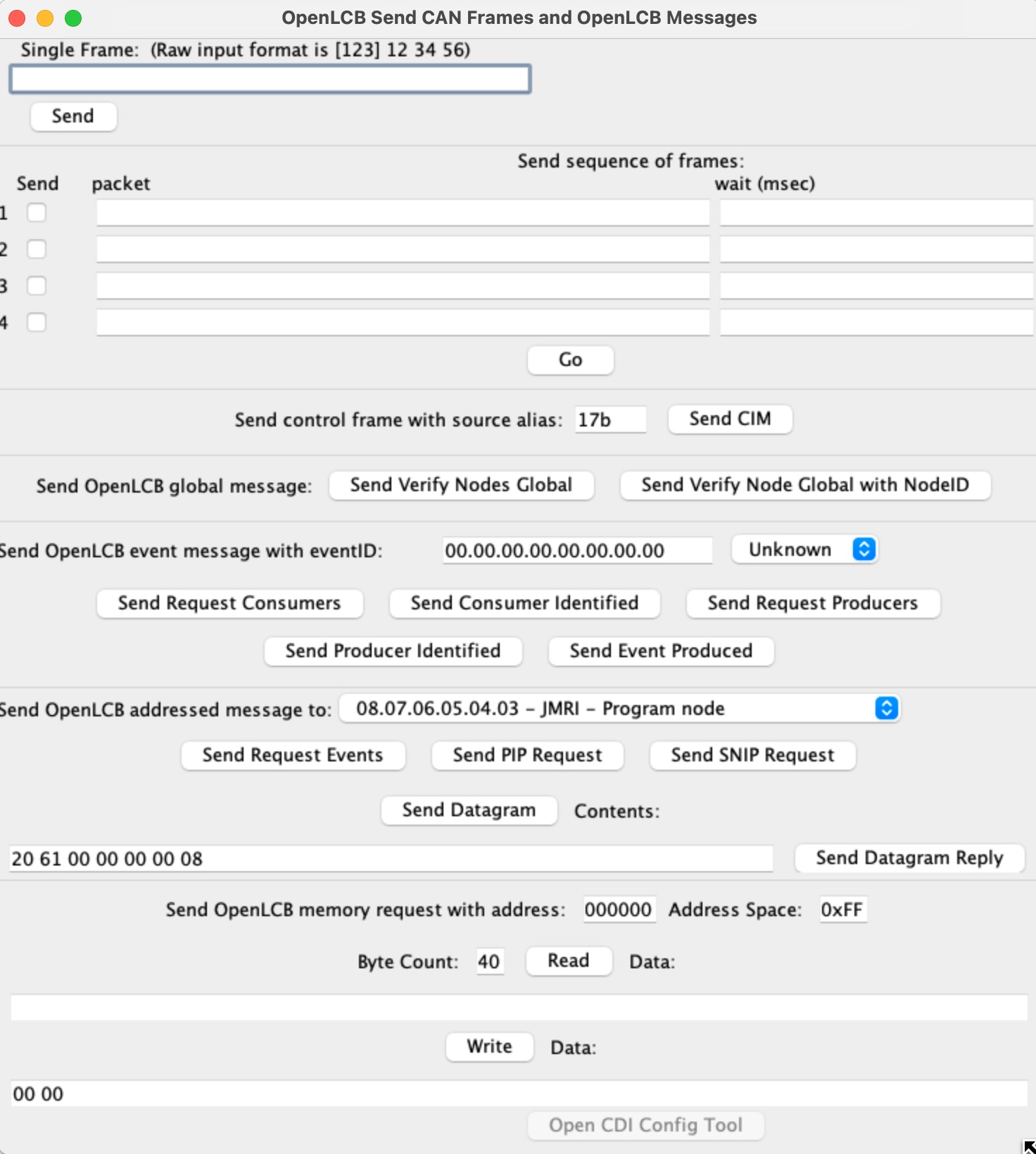Open the Unknown event state dropdown
The width and height of the screenshot is (1036, 1154).
(804, 550)
